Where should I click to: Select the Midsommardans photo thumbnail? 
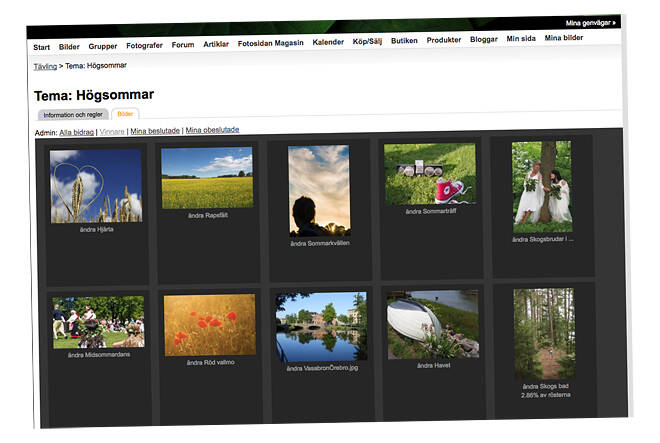click(x=98, y=322)
